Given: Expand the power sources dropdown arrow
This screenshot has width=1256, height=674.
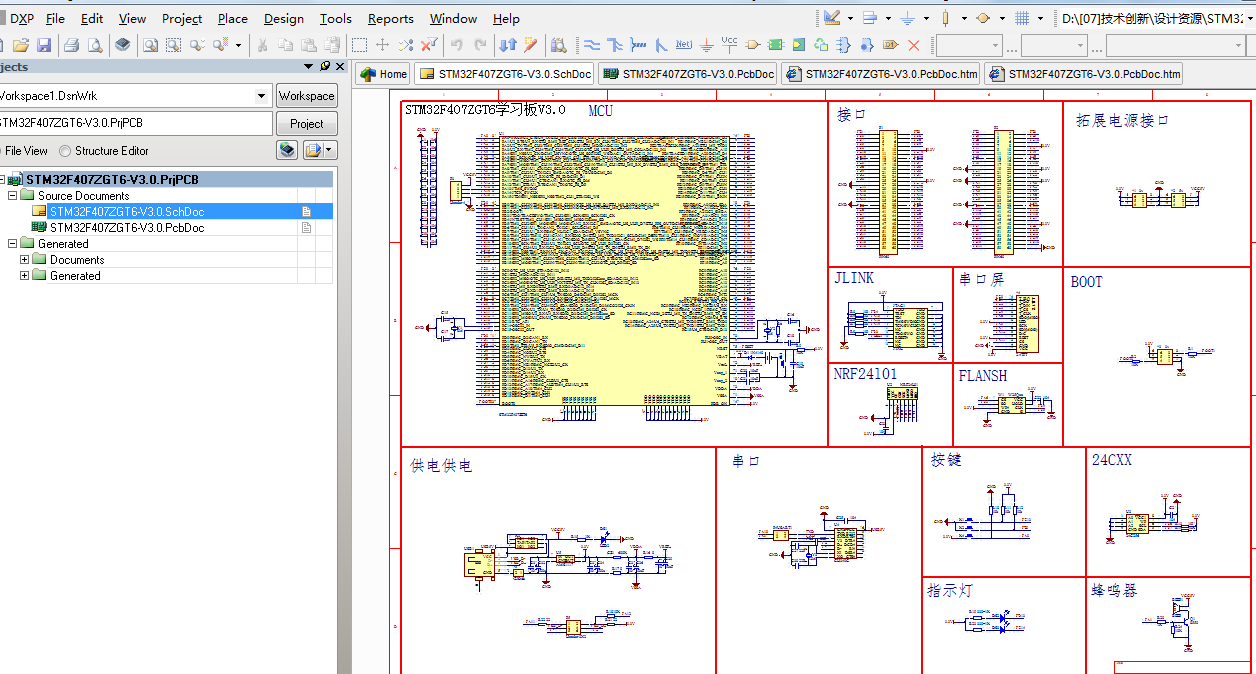Looking at the screenshot, I should point(927,18).
